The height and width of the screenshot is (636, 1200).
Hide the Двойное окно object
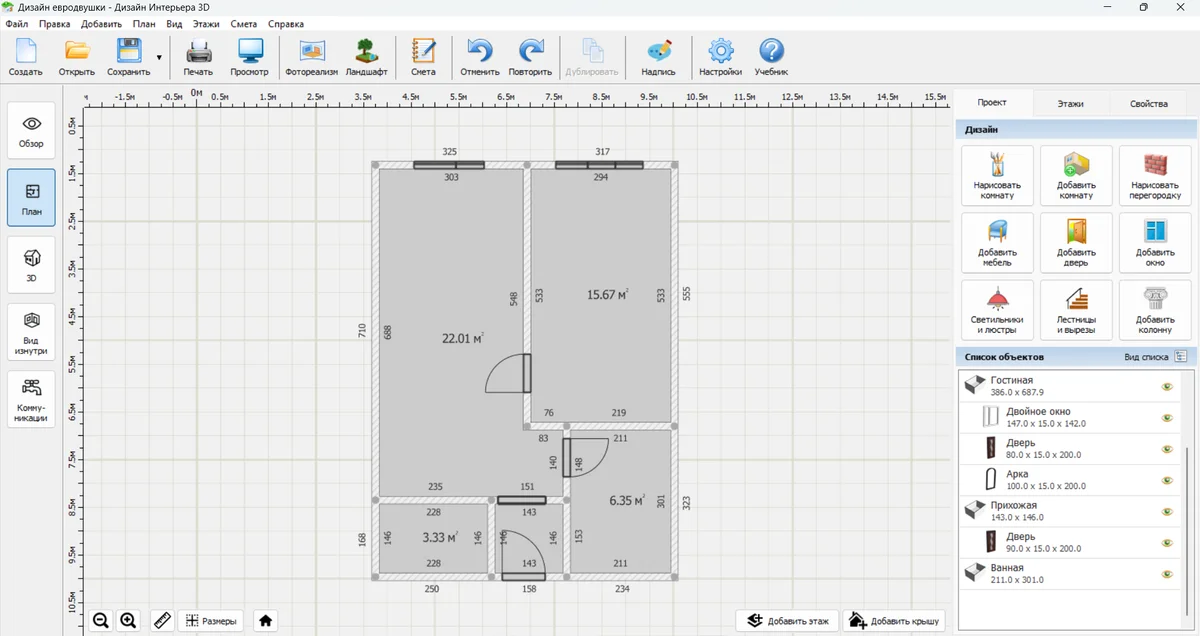(x=1166, y=417)
